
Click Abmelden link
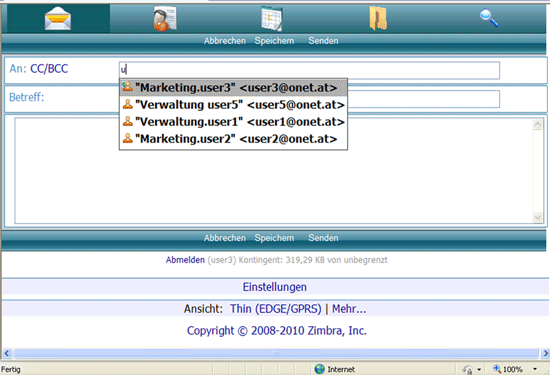(x=185, y=260)
